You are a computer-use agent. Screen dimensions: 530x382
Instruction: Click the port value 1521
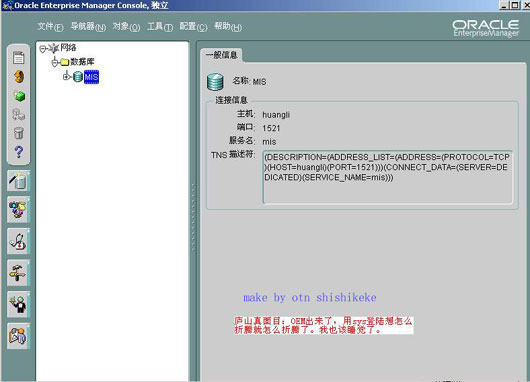pyautogui.click(x=271, y=128)
